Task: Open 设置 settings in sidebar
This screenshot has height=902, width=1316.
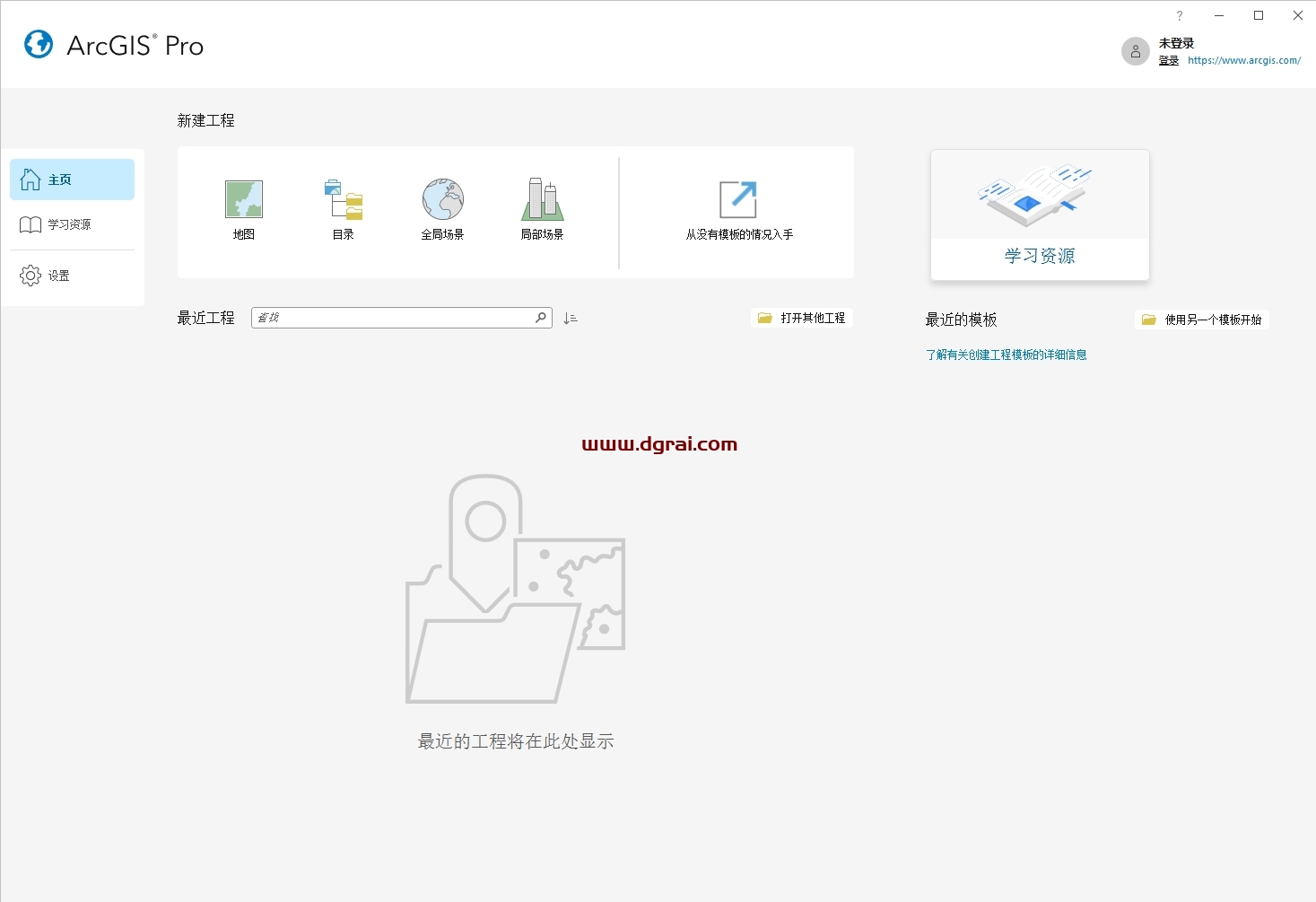Action: tap(72, 276)
